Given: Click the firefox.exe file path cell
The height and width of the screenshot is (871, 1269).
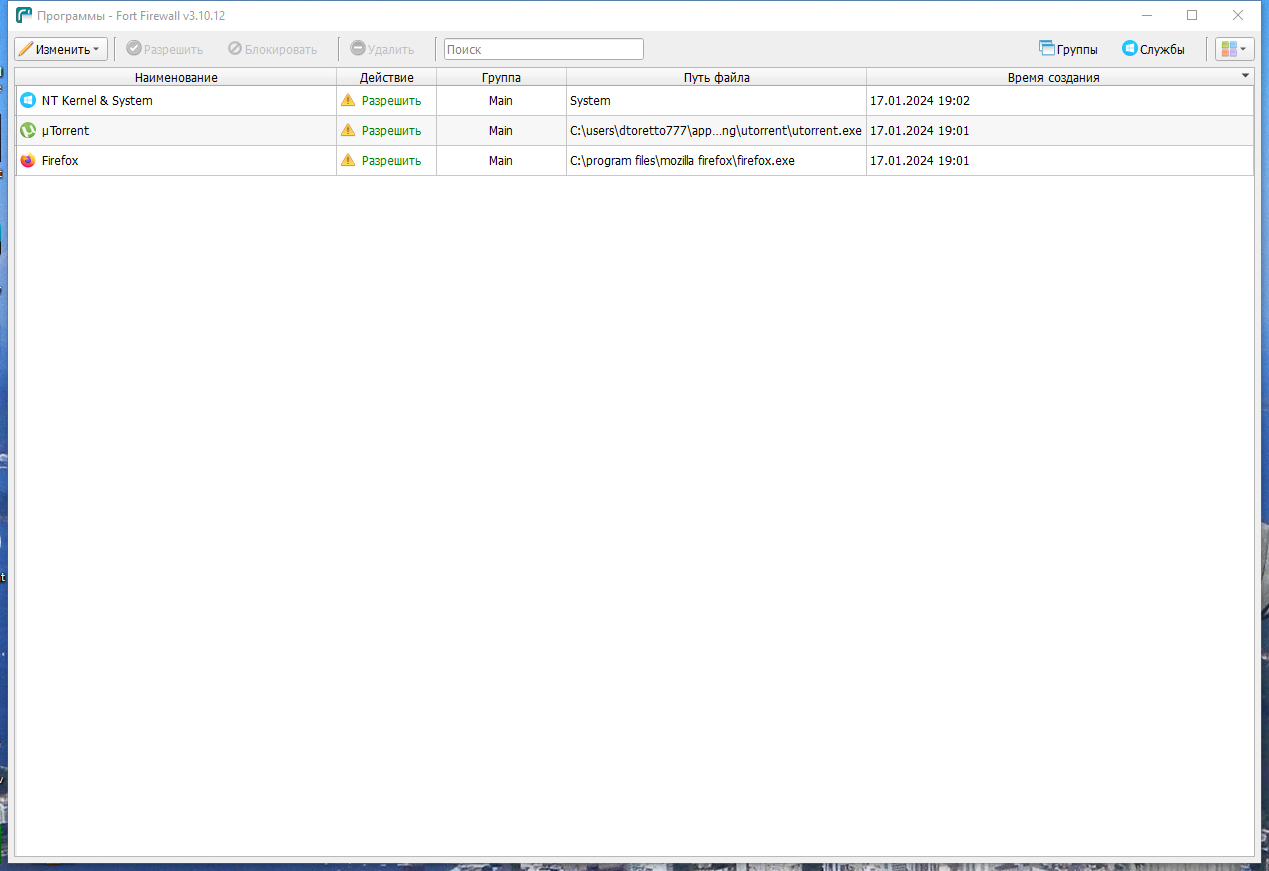Looking at the screenshot, I should click(x=716, y=161).
